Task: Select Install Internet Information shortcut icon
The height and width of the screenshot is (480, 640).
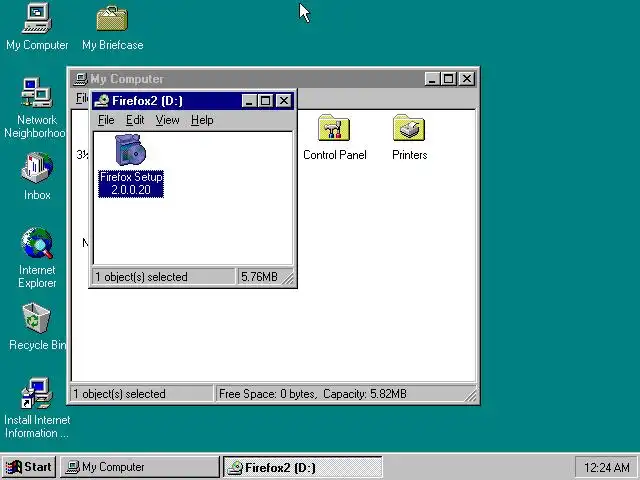Action: 37,393
